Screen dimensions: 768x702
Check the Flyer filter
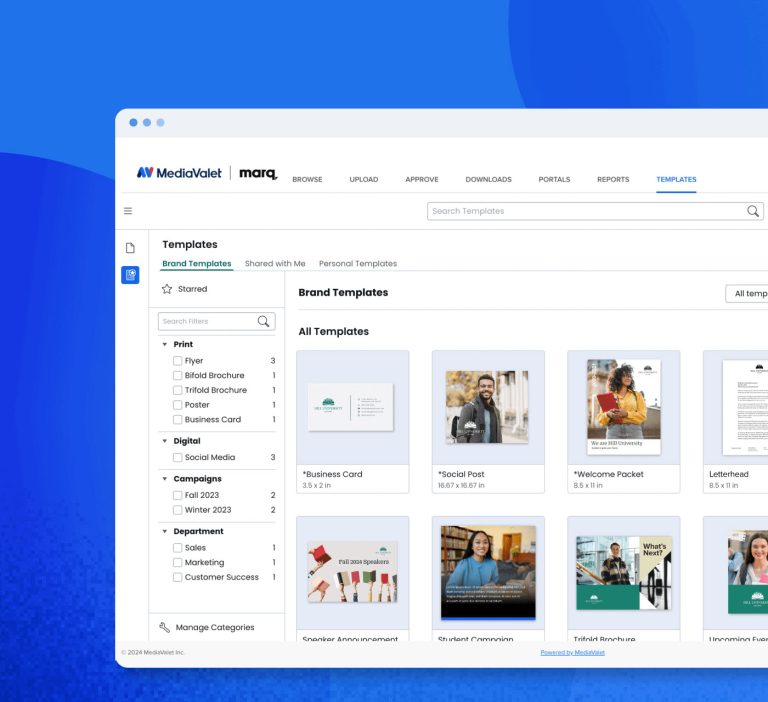(177, 361)
